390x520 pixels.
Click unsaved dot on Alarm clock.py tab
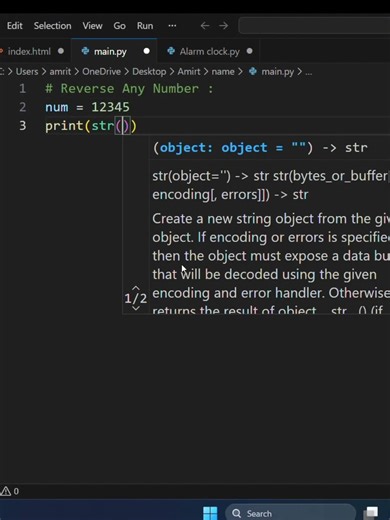250,51
